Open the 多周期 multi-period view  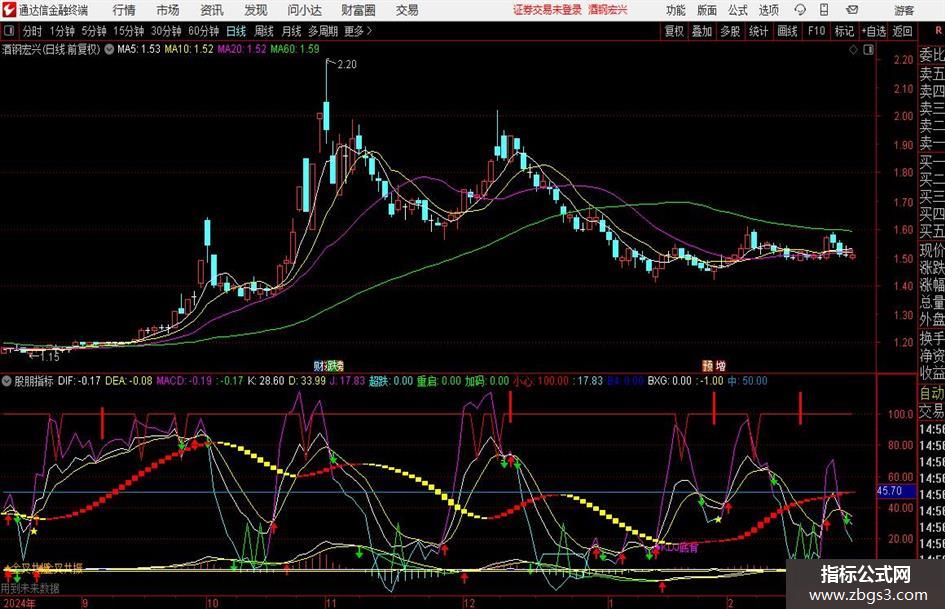322,31
